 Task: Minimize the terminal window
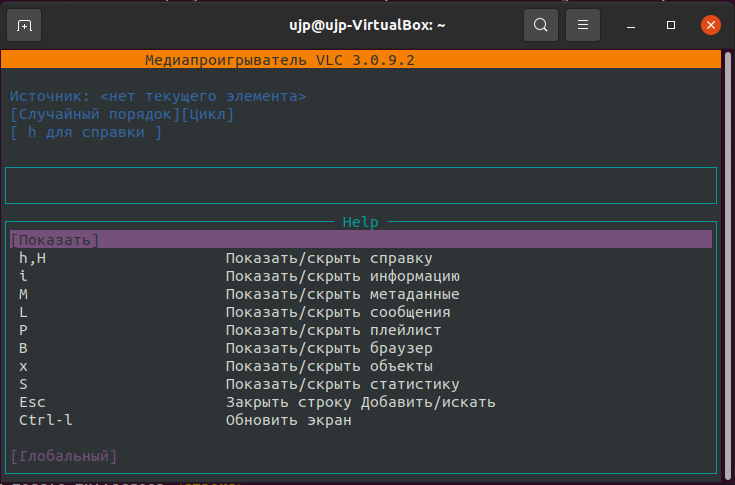point(631,25)
